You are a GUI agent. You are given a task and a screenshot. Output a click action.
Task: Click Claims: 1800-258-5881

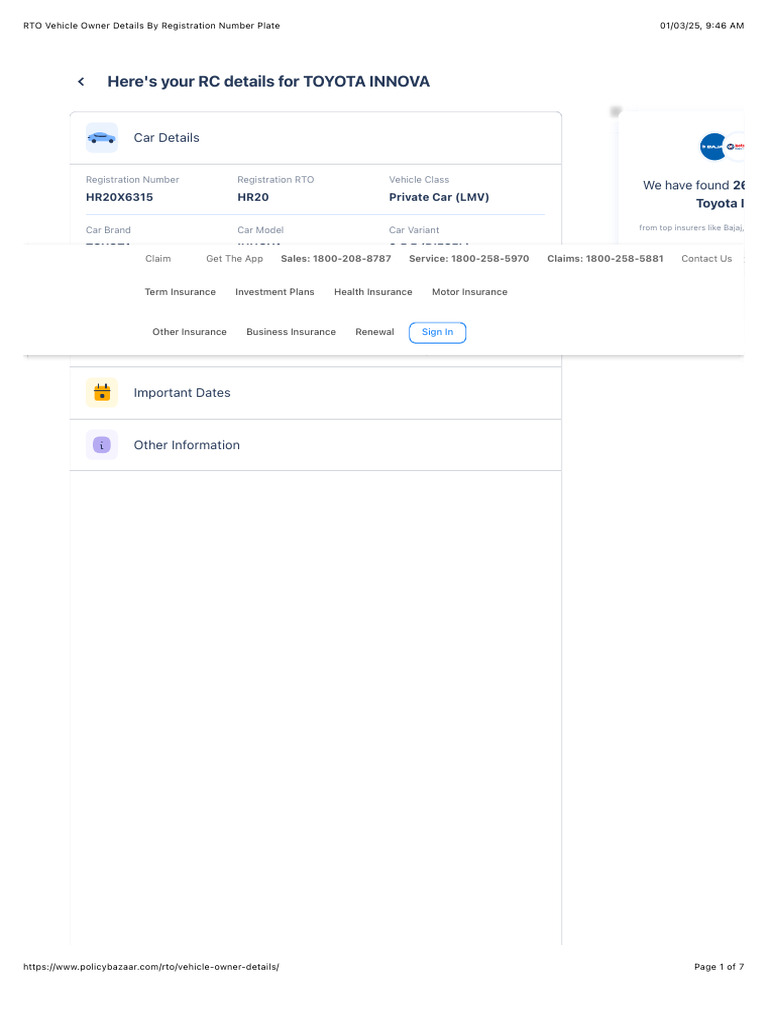coord(605,259)
